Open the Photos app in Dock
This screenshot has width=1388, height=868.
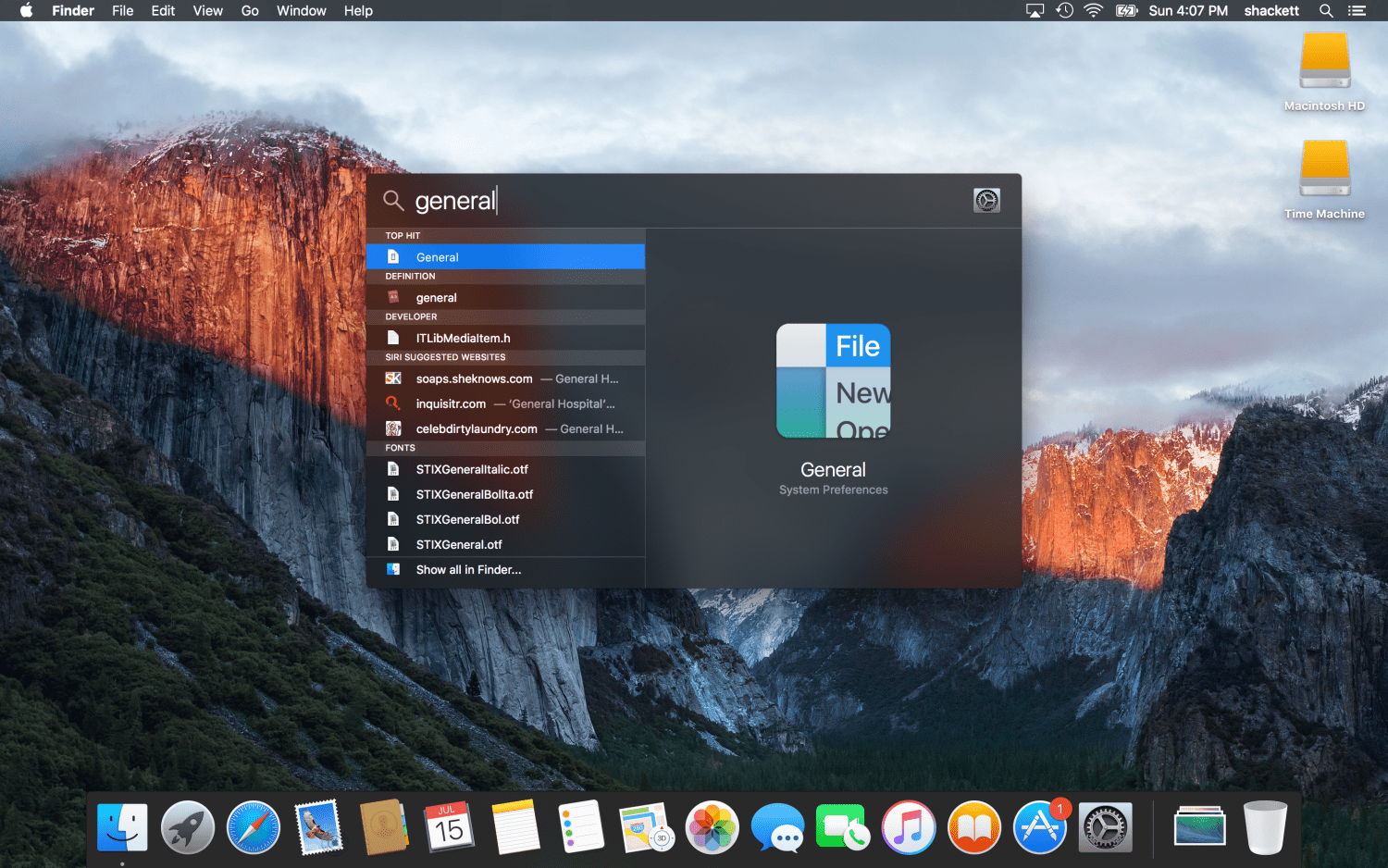tap(712, 826)
